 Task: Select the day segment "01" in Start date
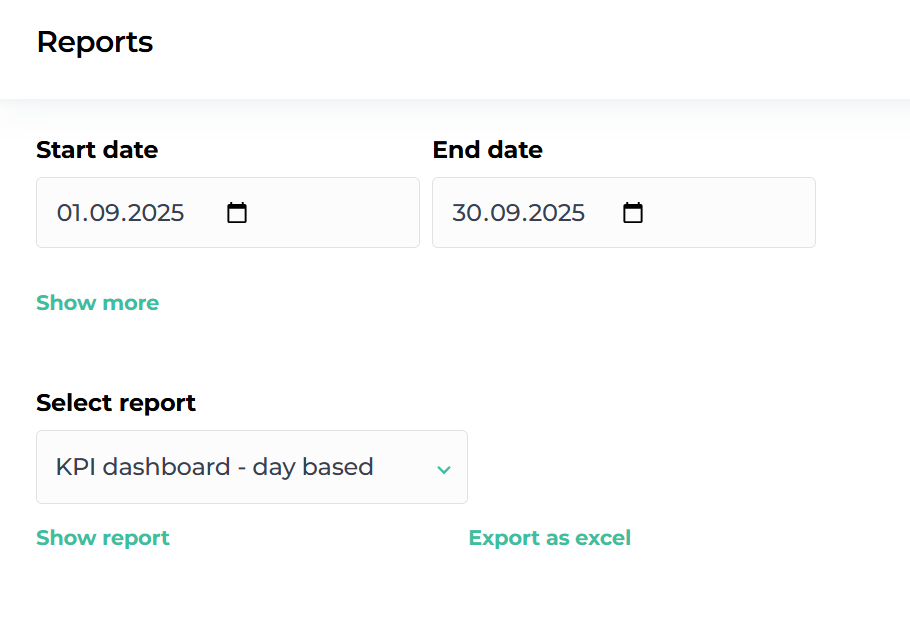(x=67, y=213)
